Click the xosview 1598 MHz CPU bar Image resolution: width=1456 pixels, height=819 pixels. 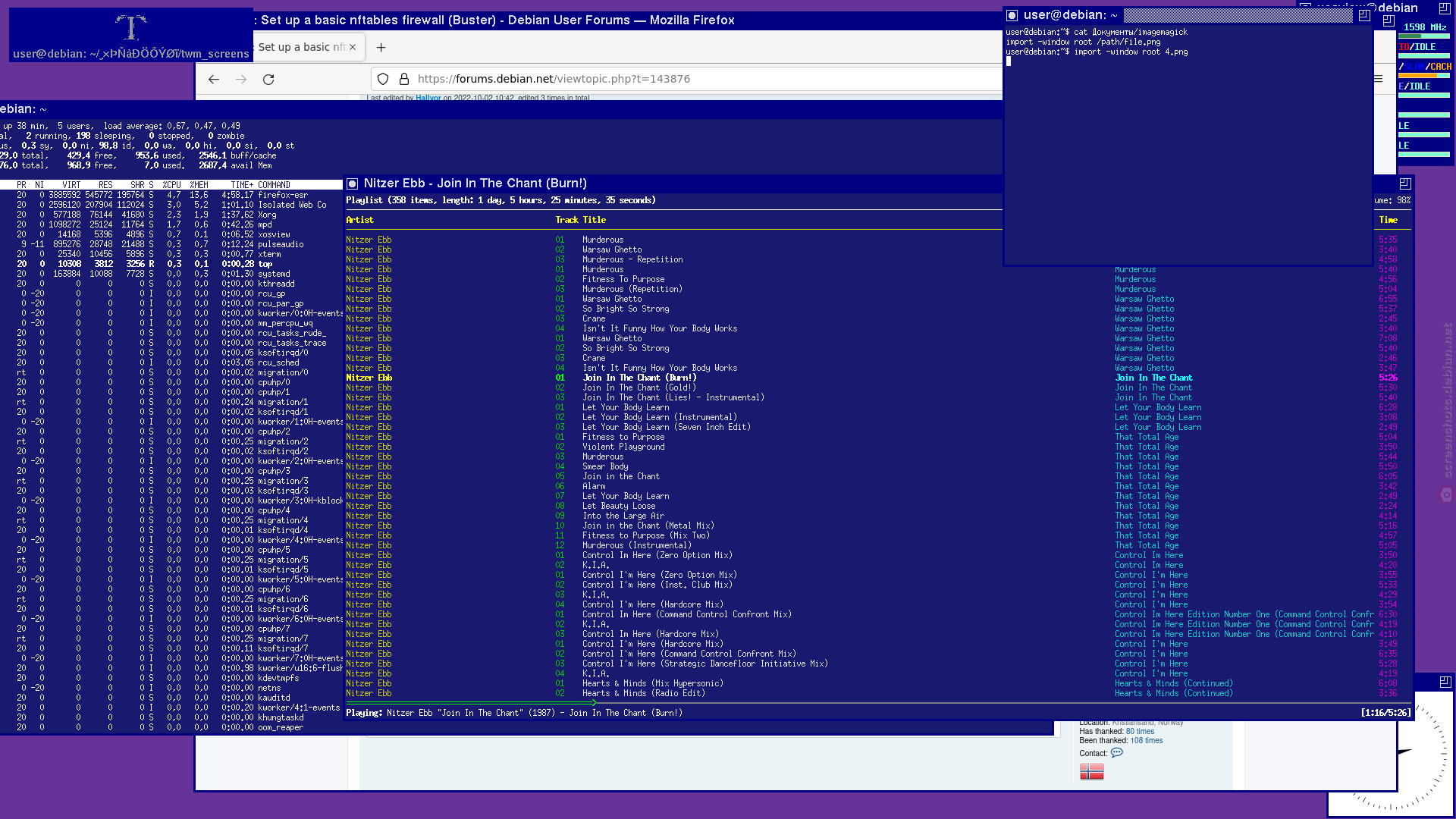(x=1424, y=36)
